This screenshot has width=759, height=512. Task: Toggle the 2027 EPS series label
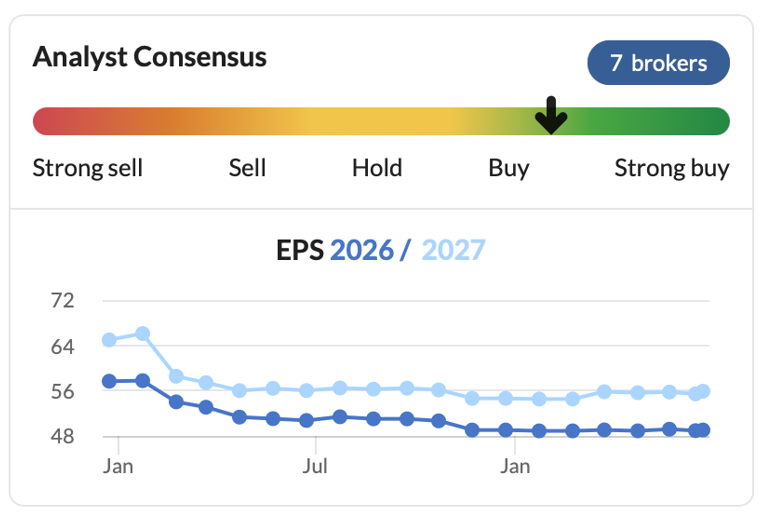pyautogui.click(x=454, y=250)
